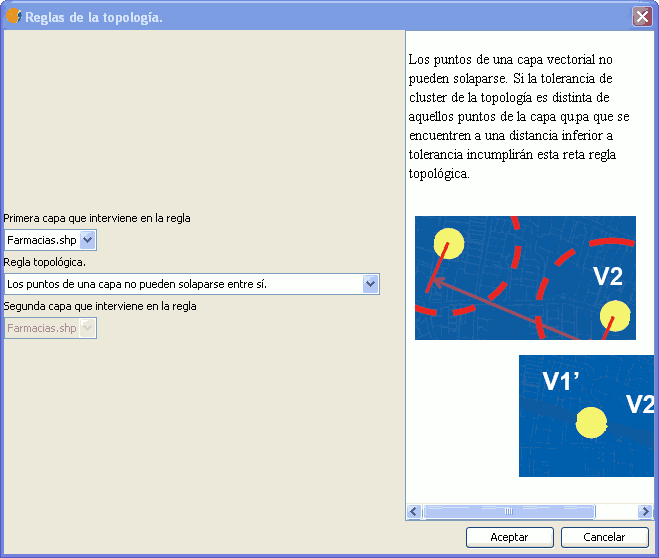Viewport: 659px width, 558px height.
Task: Click the first diagram with V2 label
Action: tap(525, 278)
